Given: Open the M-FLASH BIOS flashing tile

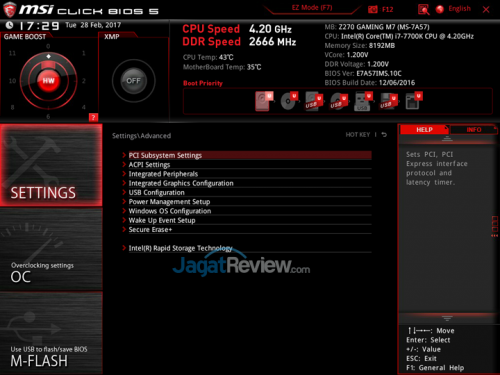Looking at the screenshot, I should click(51, 333).
